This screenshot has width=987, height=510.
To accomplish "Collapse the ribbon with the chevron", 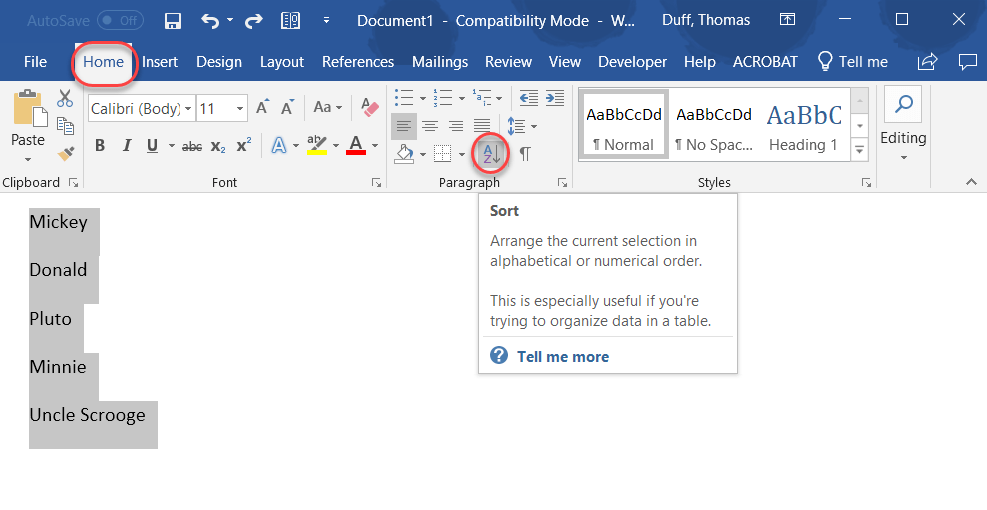I will point(971,182).
